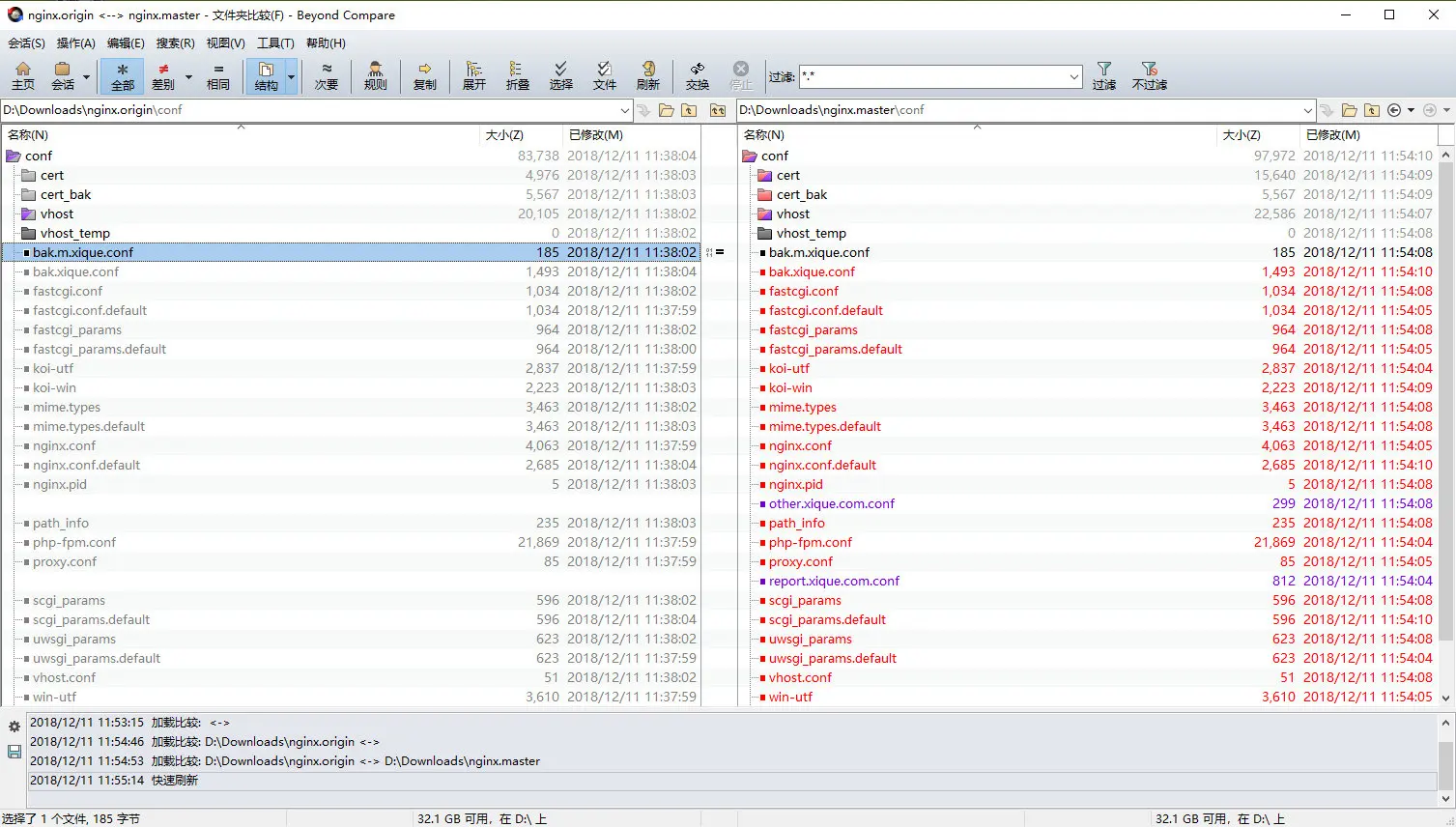
Task: Go up one level in left path
Action: tap(689, 110)
